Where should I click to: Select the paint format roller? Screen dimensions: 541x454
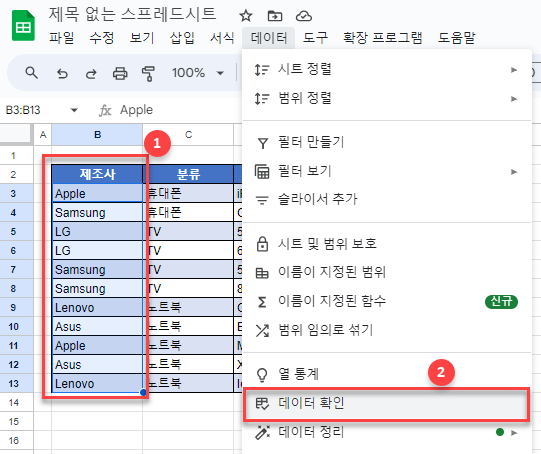click(x=148, y=73)
